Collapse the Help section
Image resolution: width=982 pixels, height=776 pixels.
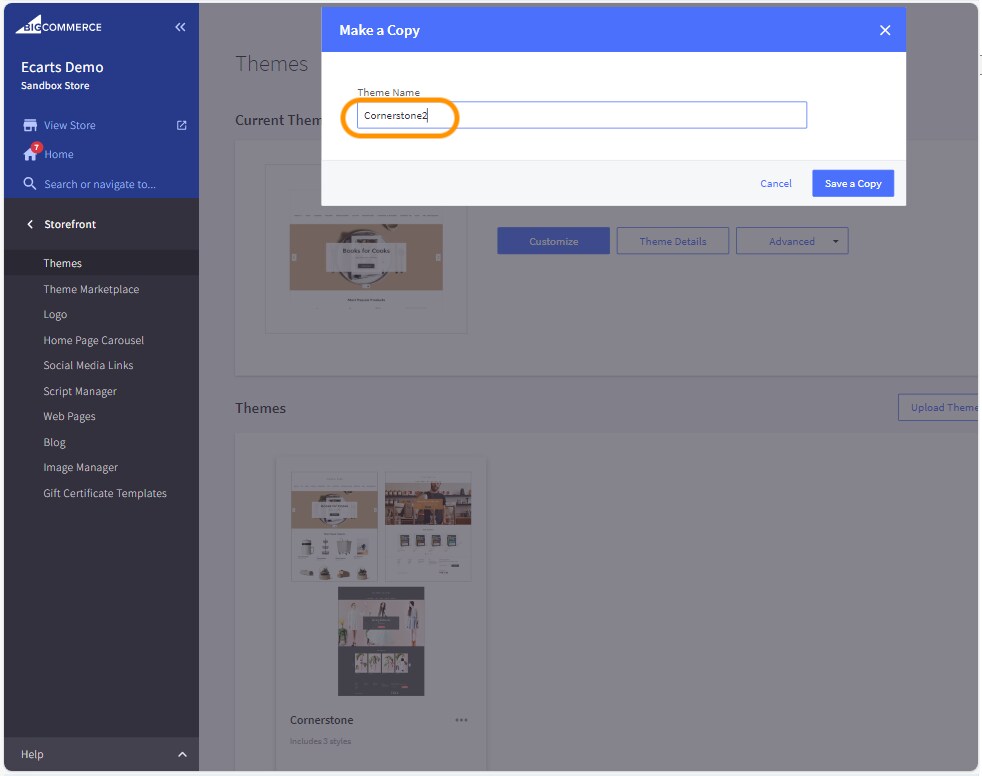[182, 754]
